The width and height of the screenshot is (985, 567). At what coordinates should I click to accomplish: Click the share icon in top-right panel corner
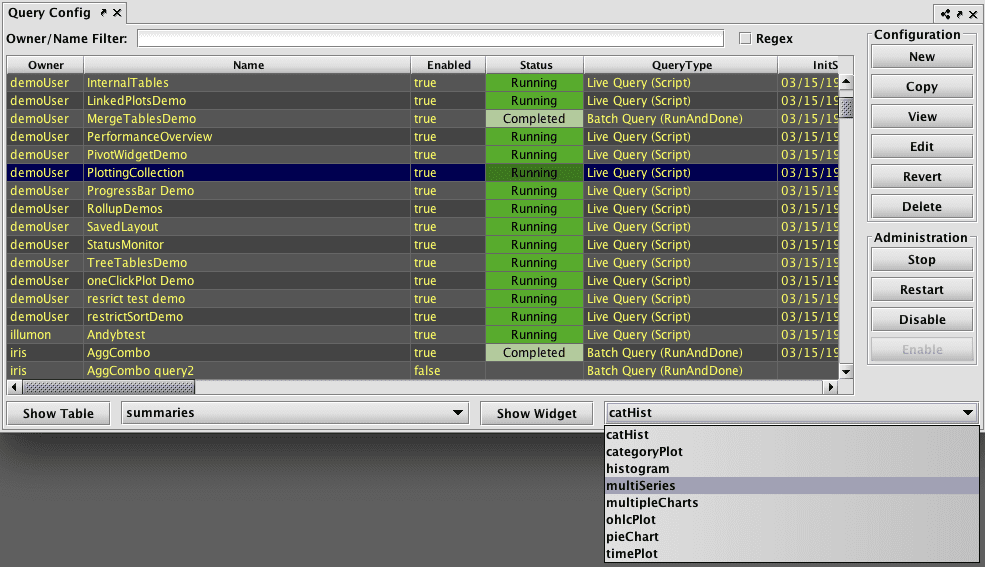click(x=946, y=14)
